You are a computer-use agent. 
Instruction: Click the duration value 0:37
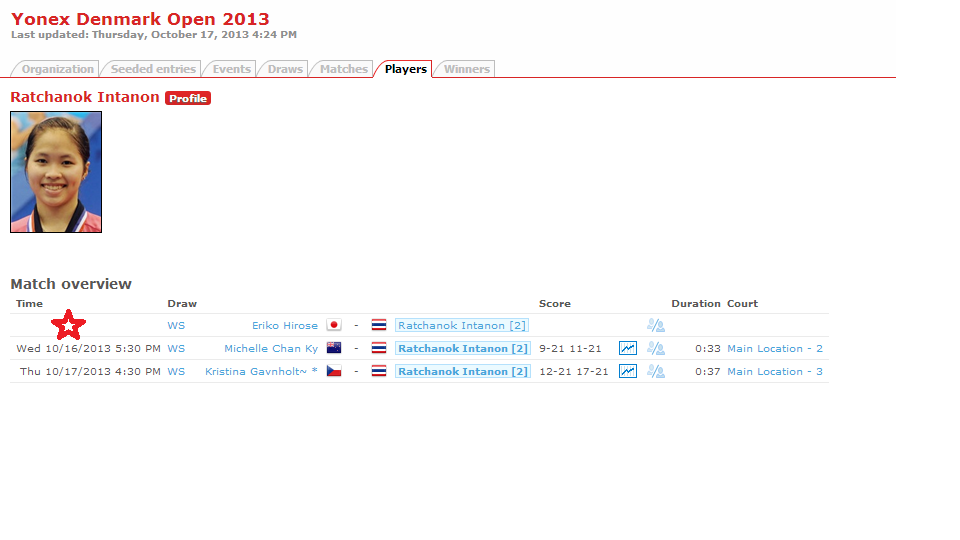(708, 372)
